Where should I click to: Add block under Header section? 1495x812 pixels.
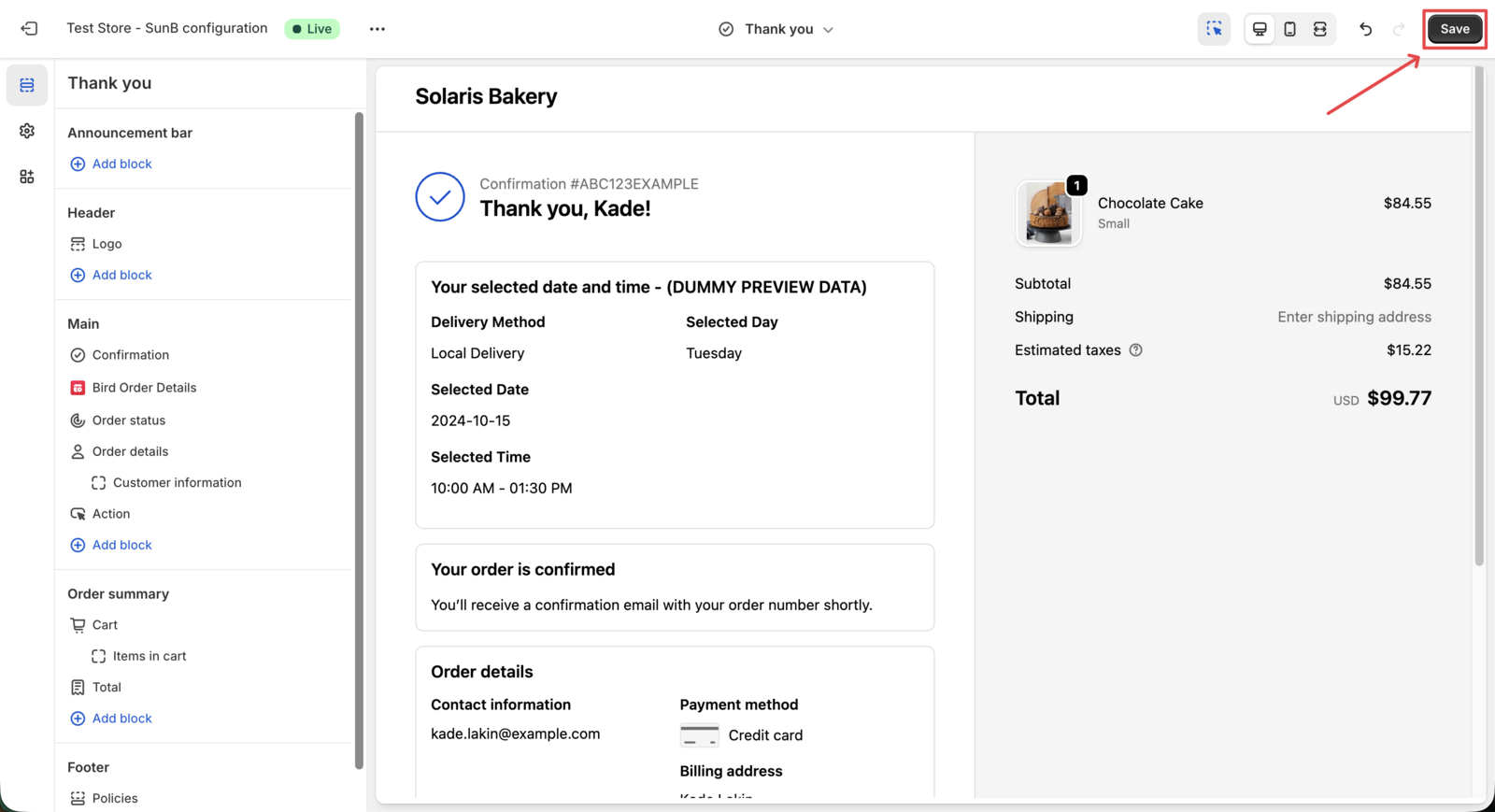pyautogui.click(x=111, y=275)
